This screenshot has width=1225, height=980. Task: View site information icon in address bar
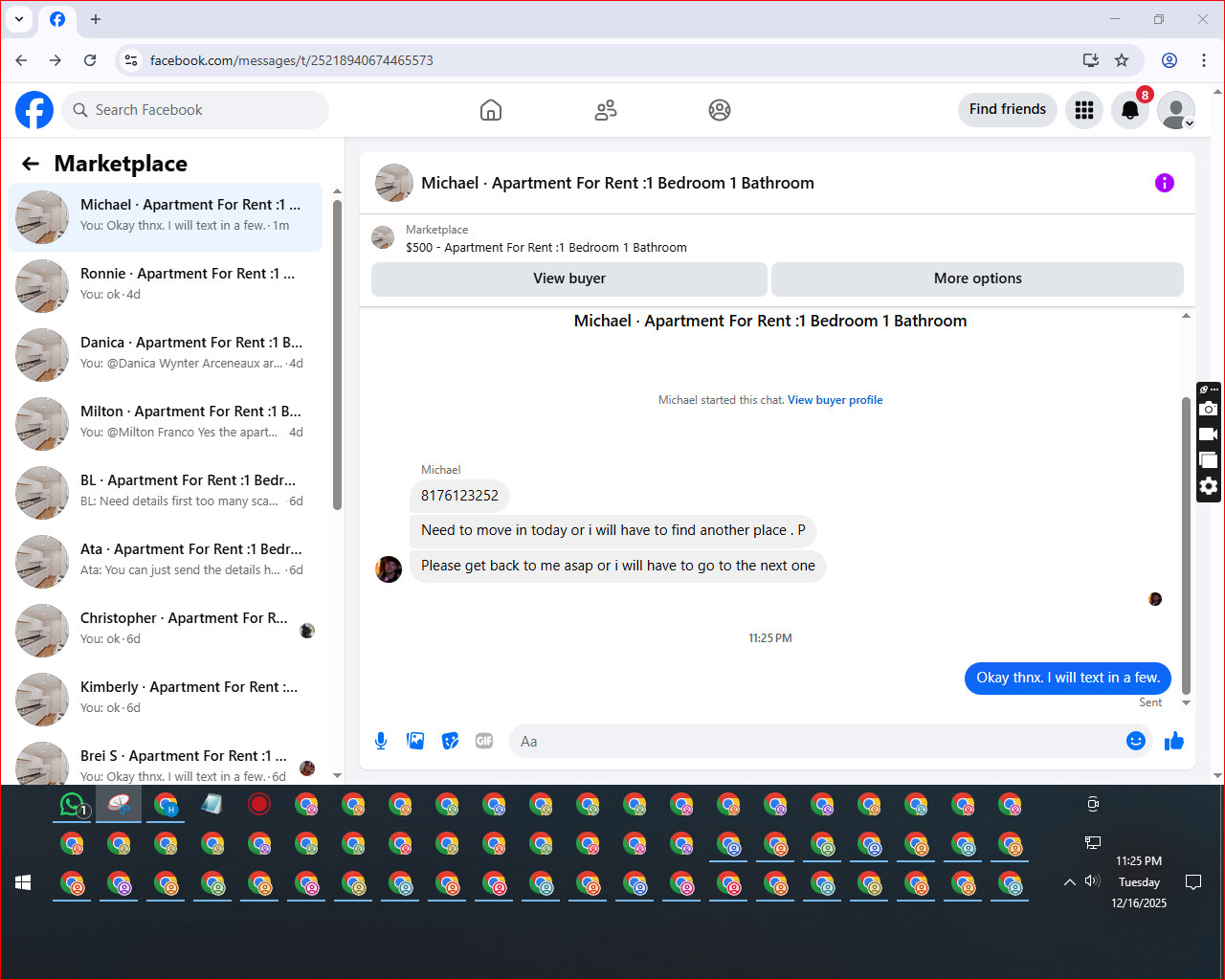click(x=131, y=60)
